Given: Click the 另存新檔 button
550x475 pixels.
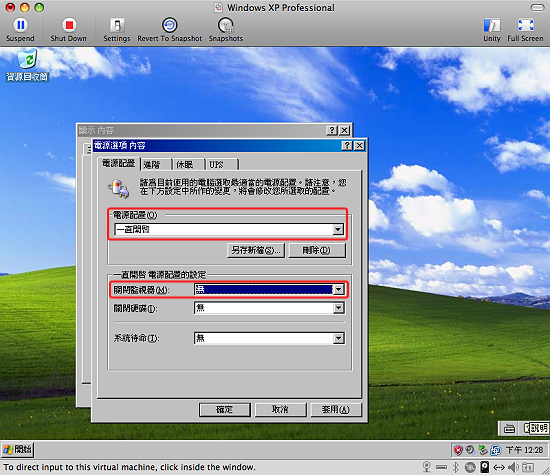Looking at the screenshot, I should (256, 250).
